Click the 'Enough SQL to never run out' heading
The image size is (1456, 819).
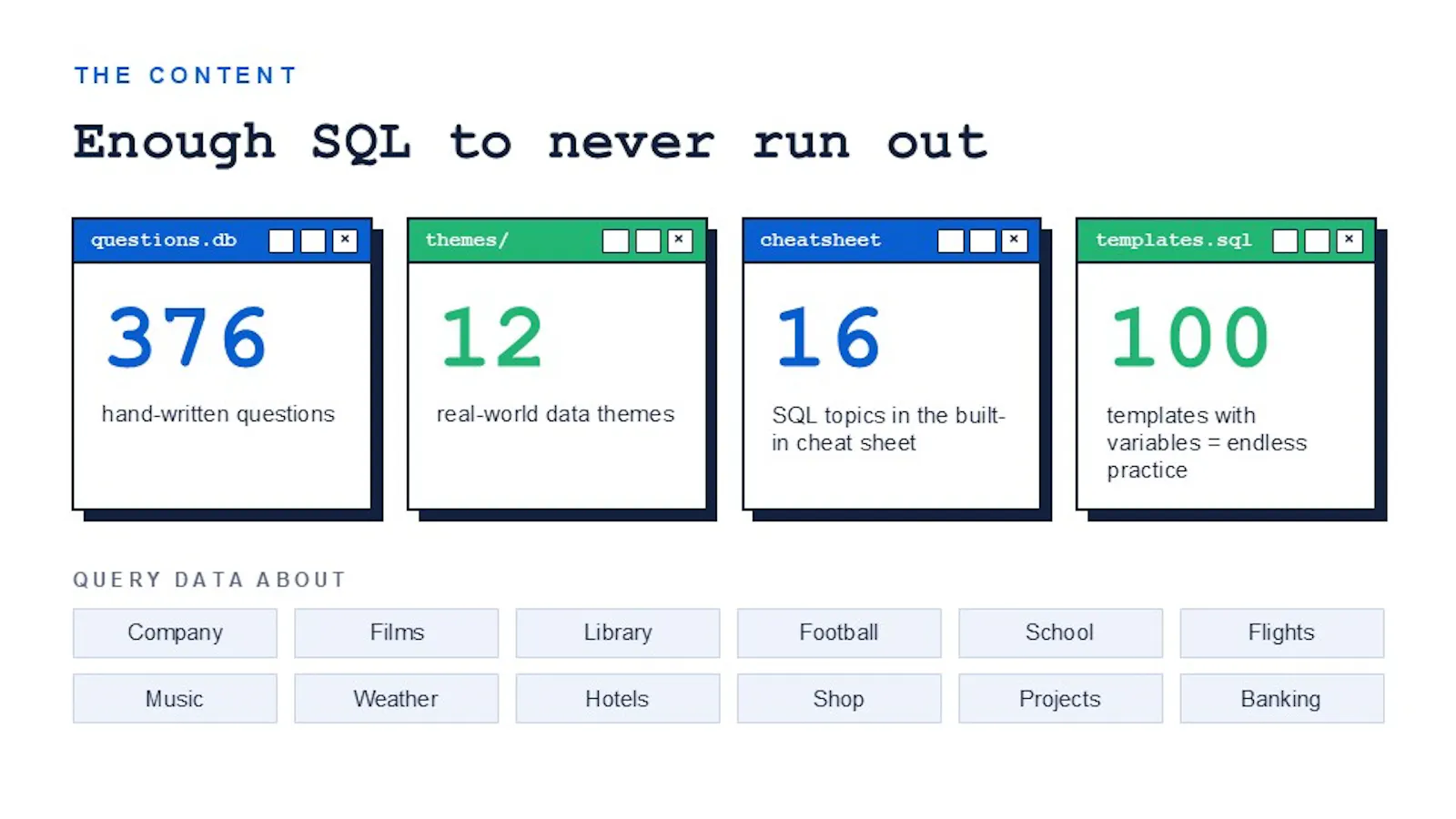[x=530, y=143]
